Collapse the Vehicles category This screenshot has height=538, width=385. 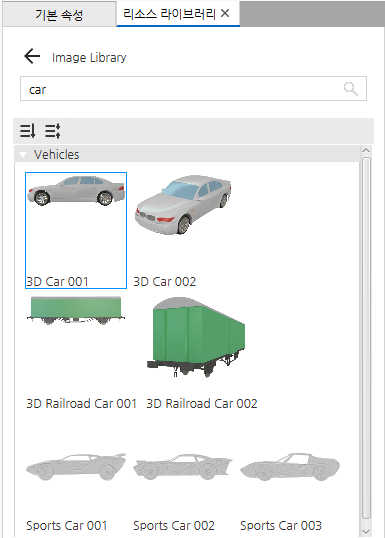23,155
